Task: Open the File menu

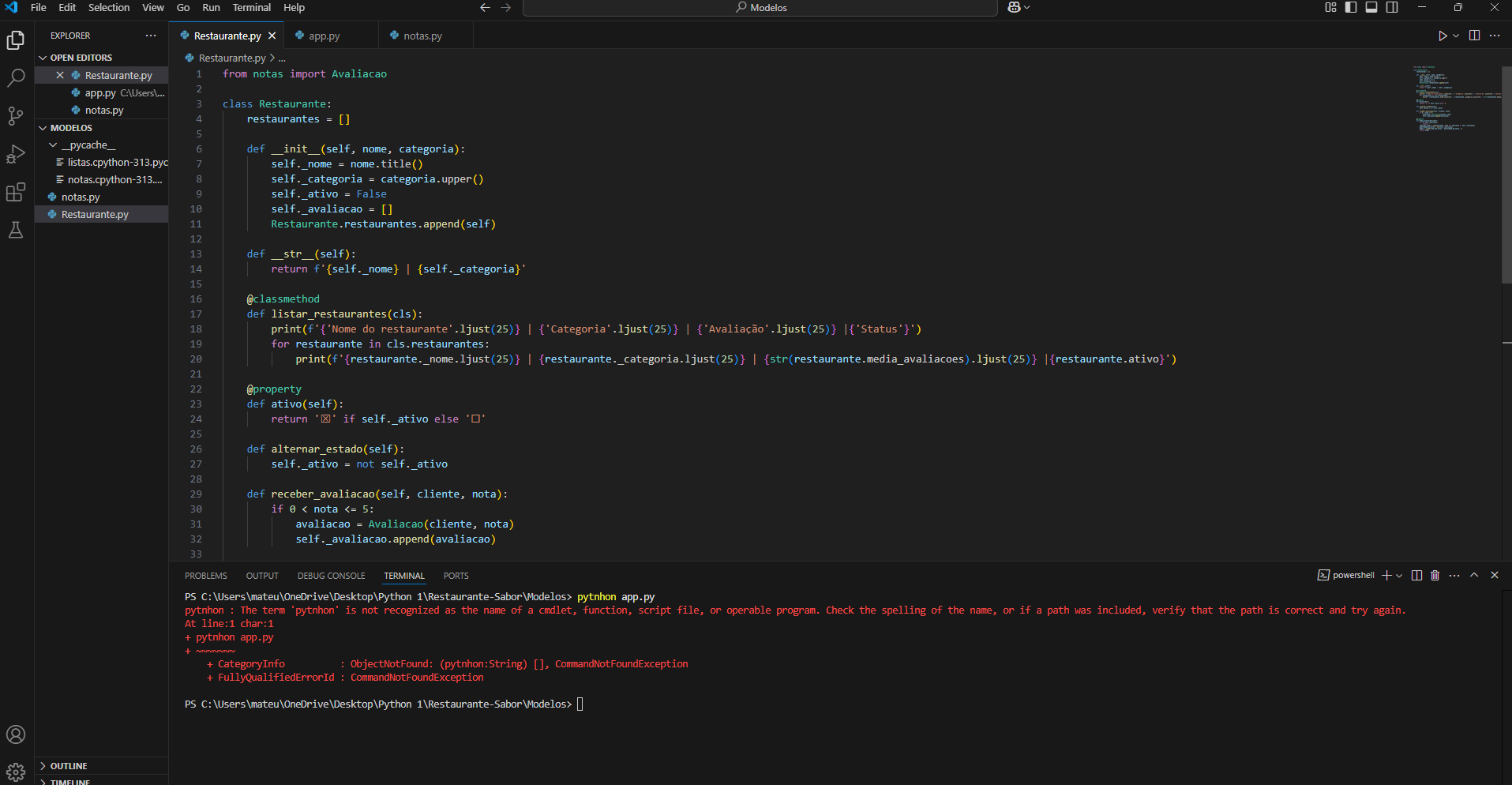Action: click(x=38, y=8)
